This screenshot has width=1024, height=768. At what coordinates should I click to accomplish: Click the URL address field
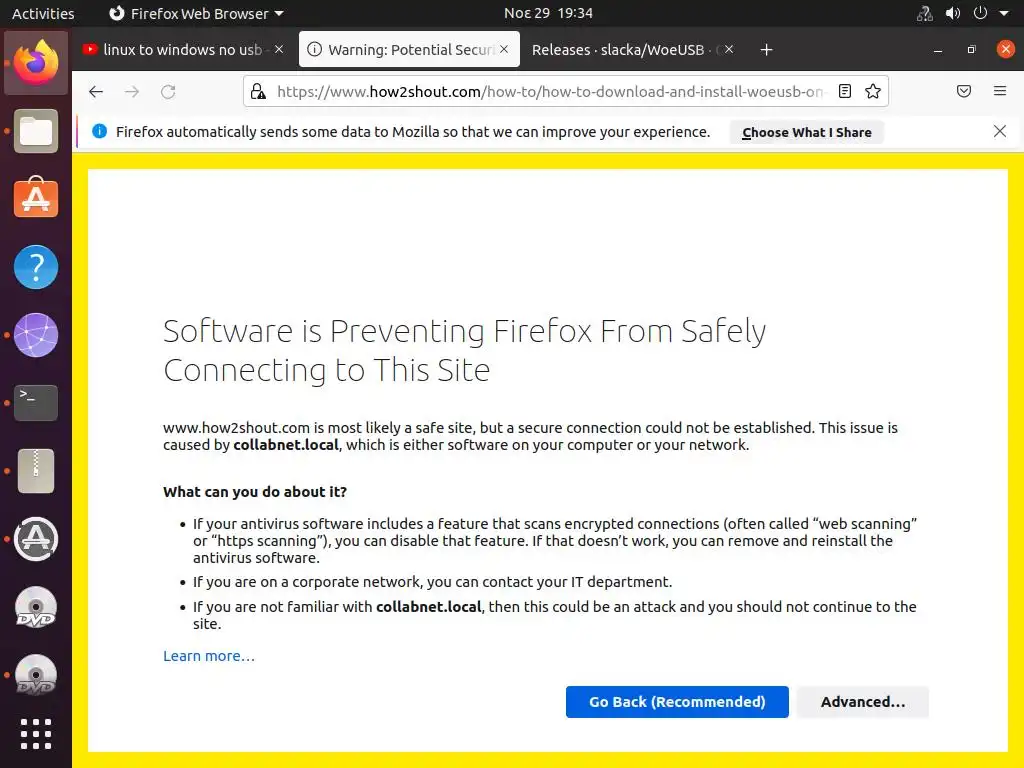pyautogui.click(x=550, y=92)
